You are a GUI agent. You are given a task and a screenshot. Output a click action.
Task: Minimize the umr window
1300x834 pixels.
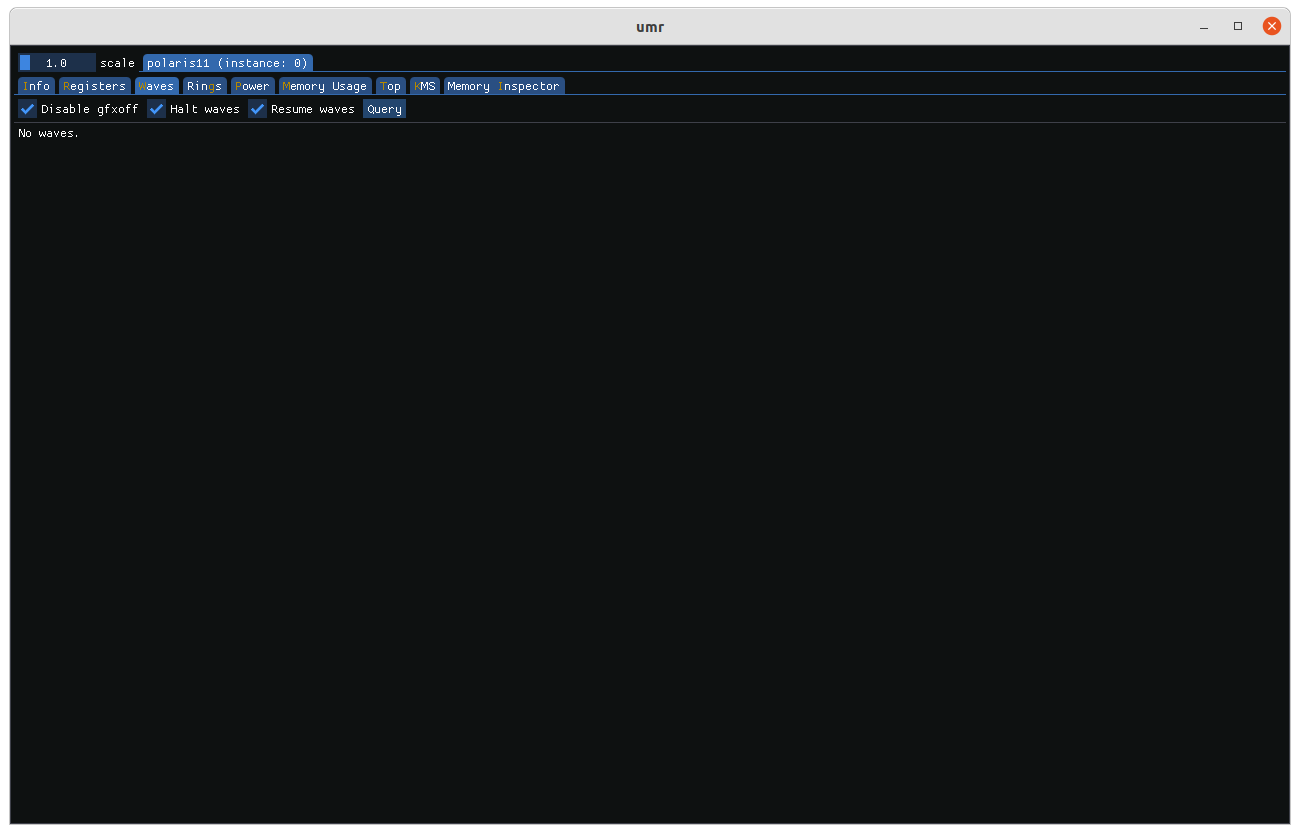coord(1204,27)
